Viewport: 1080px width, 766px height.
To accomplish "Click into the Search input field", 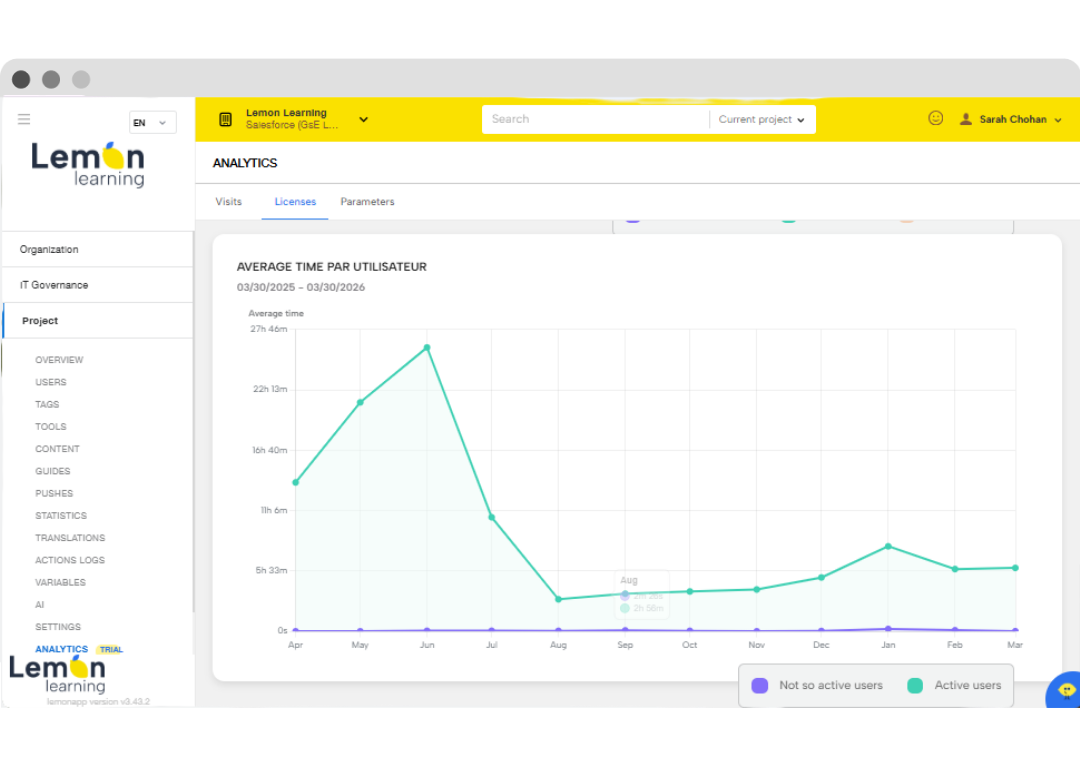I will (595, 119).
